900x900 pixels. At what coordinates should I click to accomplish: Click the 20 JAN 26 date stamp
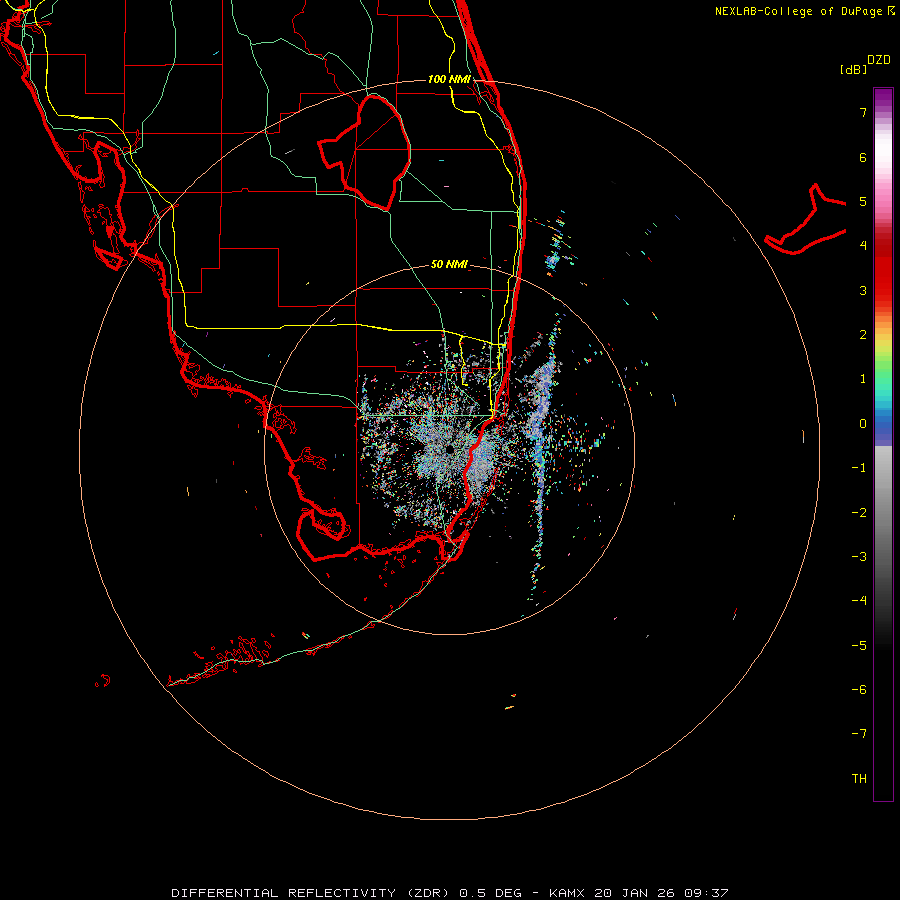[634, 893]
